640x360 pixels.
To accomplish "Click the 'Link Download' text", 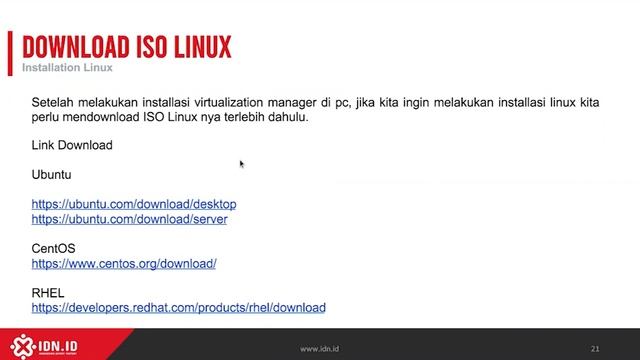I will pos(72,145).
